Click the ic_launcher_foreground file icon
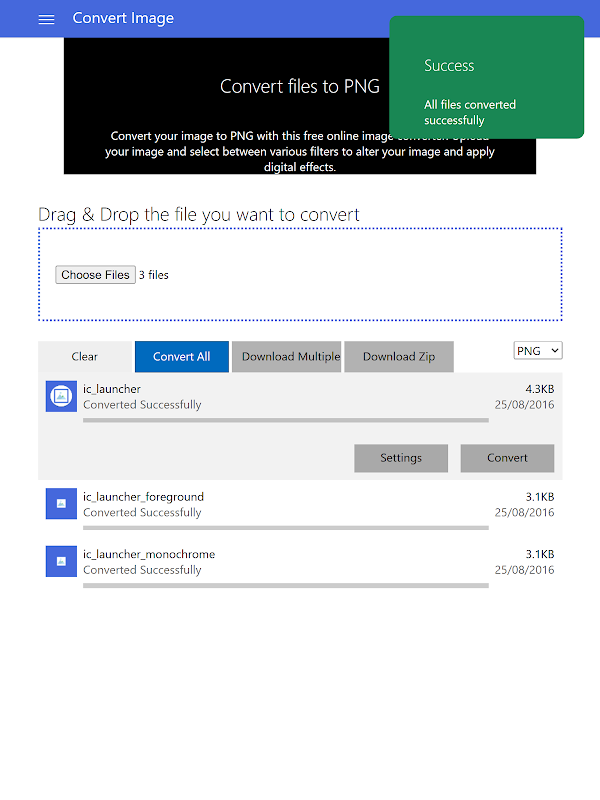The height and width of the screenshot is (800, 600). 61,504
